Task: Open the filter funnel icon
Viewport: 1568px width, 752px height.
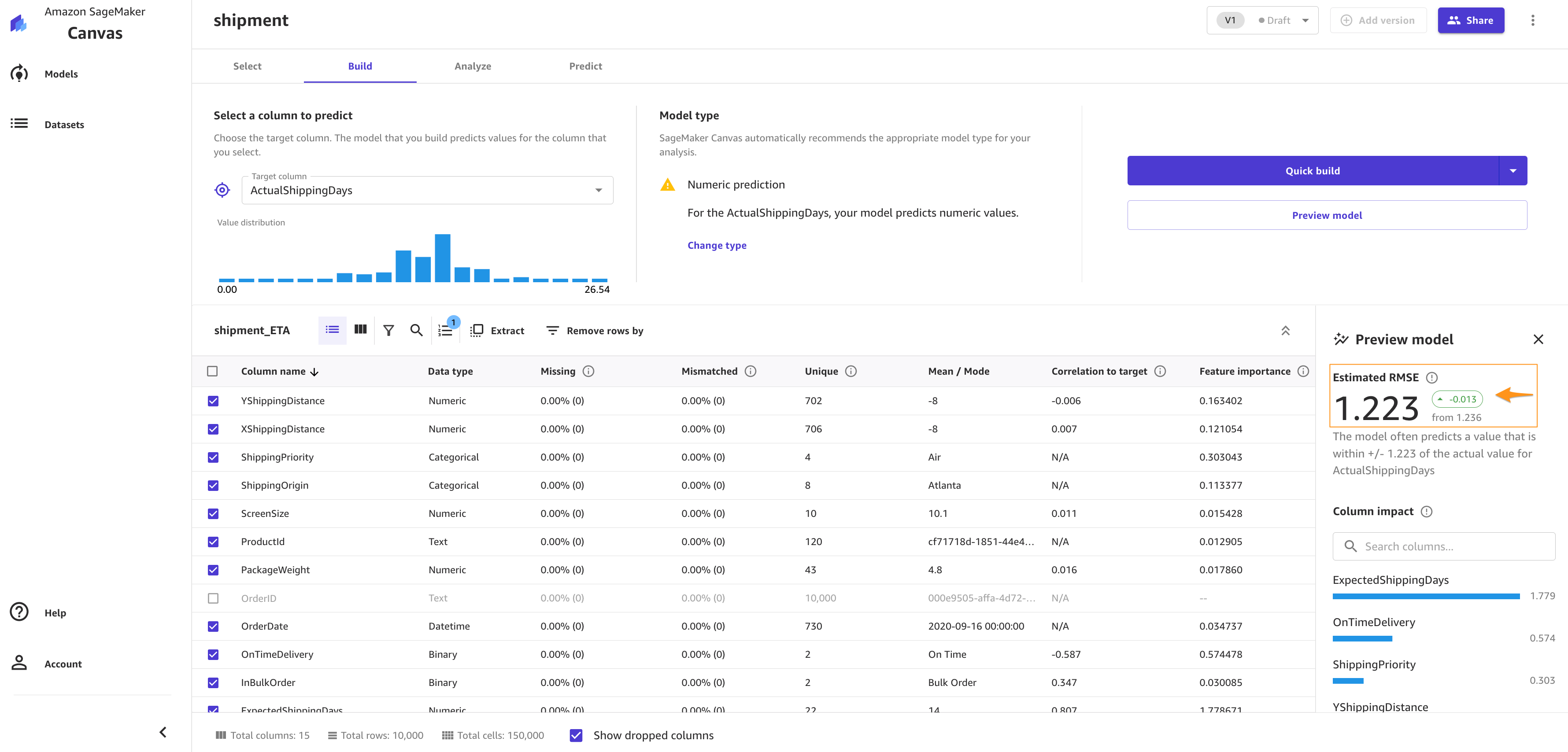Action: (x=388, y=330)
